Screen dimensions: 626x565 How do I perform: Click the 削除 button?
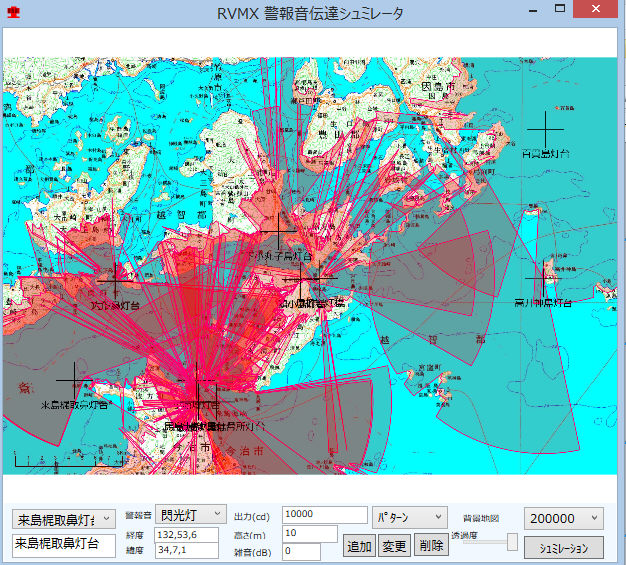[430, 546]
